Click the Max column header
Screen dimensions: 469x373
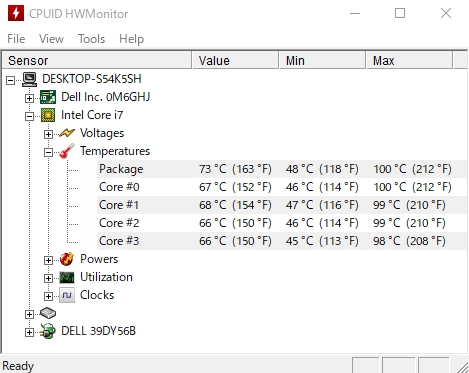pyautogui.click(x=410, y=61)
